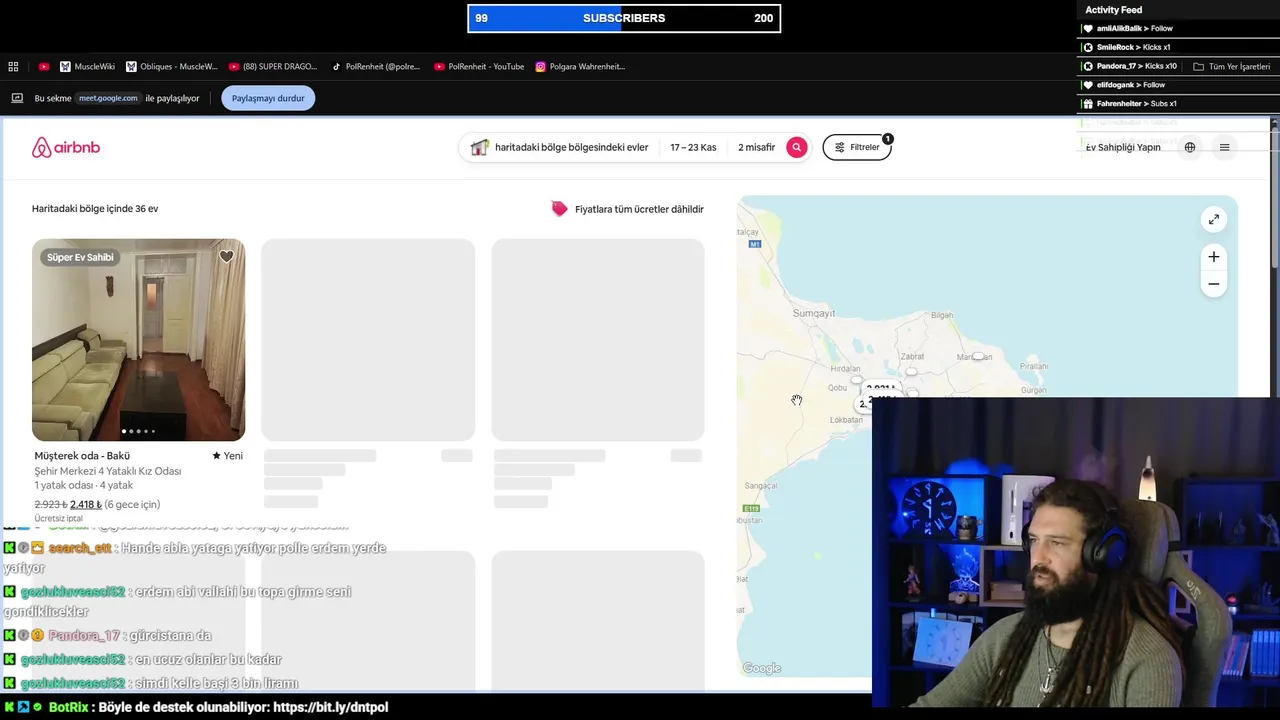Click the search location house icon
The height and width of the screenshot is (720, 1280).
(480, 147)
